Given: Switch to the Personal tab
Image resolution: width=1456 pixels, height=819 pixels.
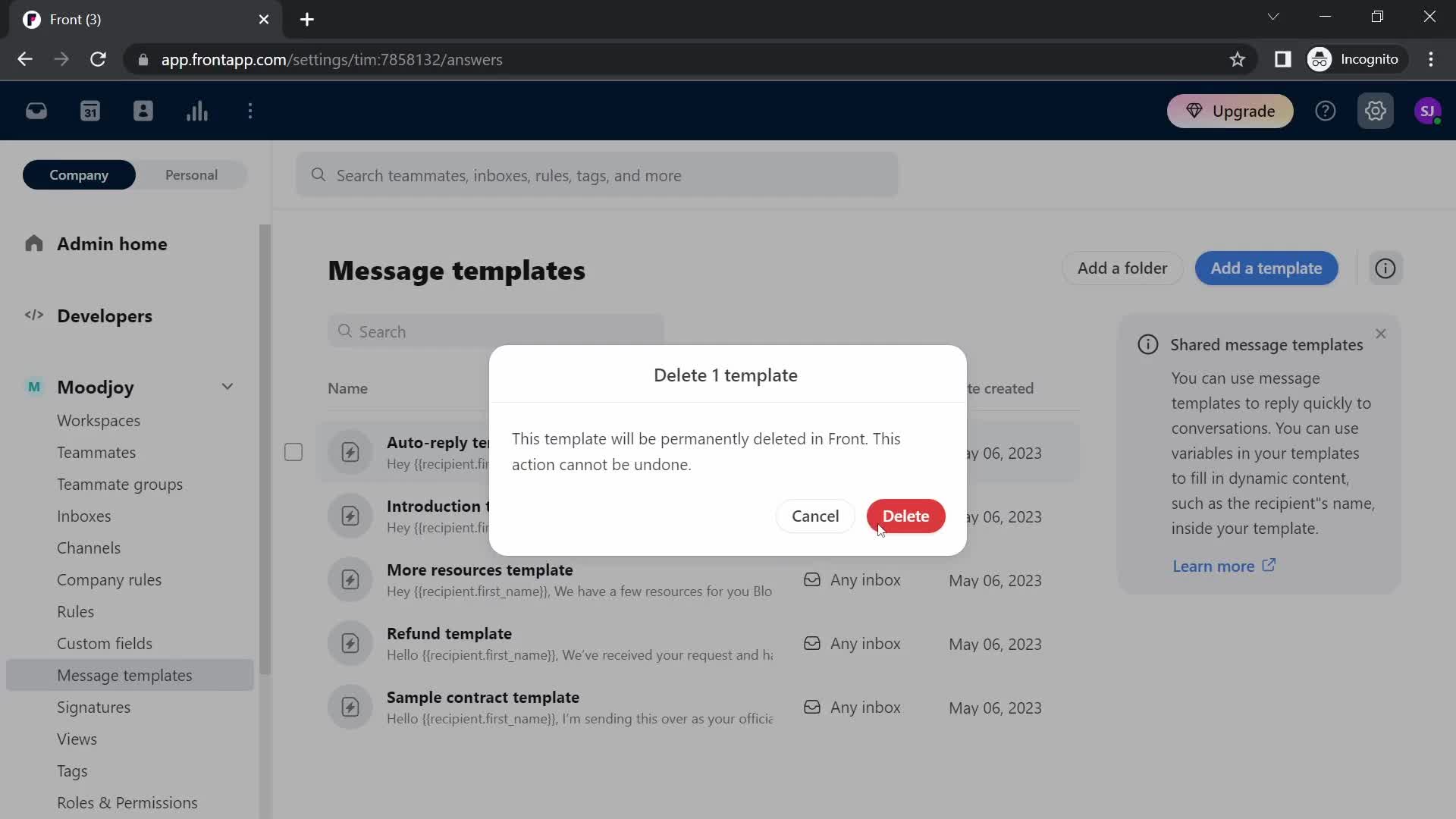Looking at the screenshot, I should click(x=191, y=175).
